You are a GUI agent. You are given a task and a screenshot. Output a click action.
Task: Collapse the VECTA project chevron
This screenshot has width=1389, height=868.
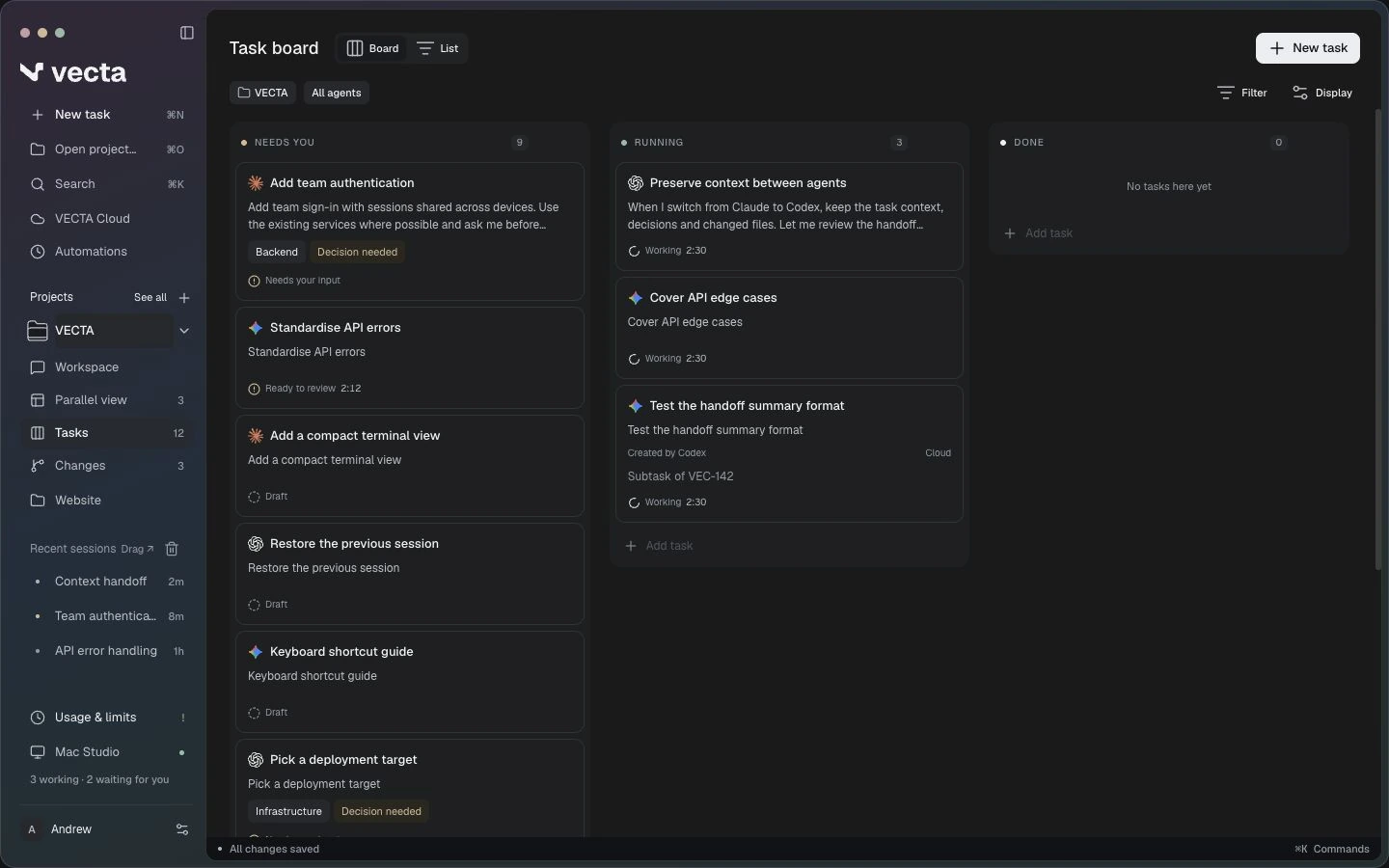(184, 331)
